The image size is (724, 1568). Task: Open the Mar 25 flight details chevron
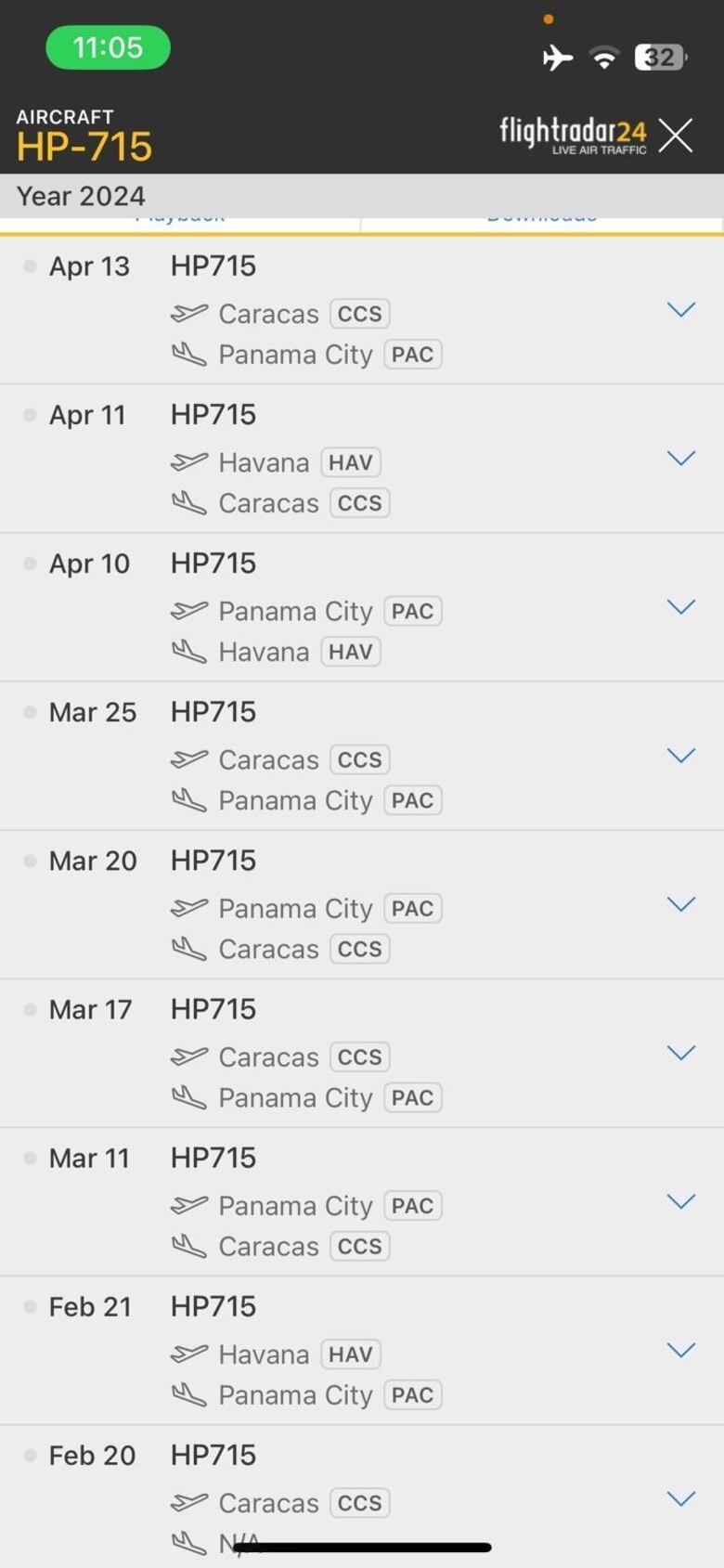680,756
